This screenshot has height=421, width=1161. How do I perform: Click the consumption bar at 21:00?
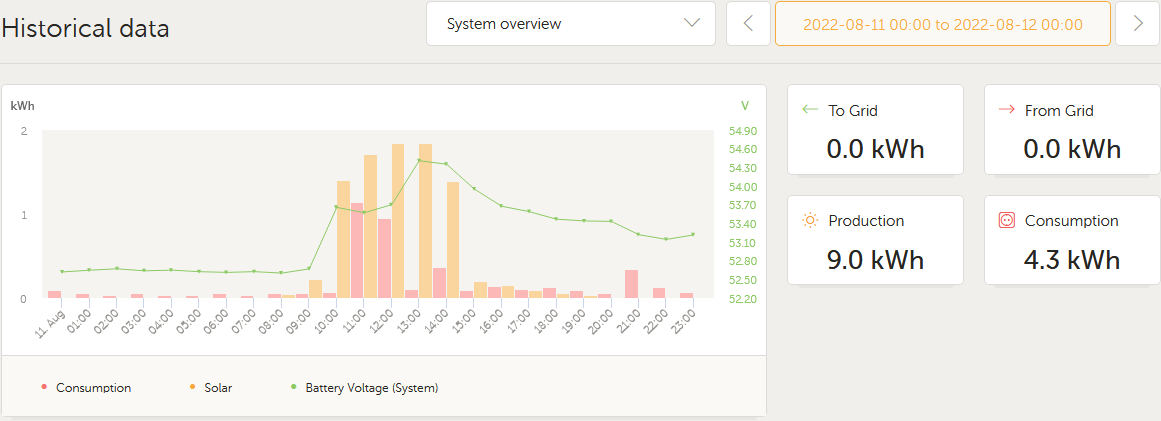tap(631, 284)
